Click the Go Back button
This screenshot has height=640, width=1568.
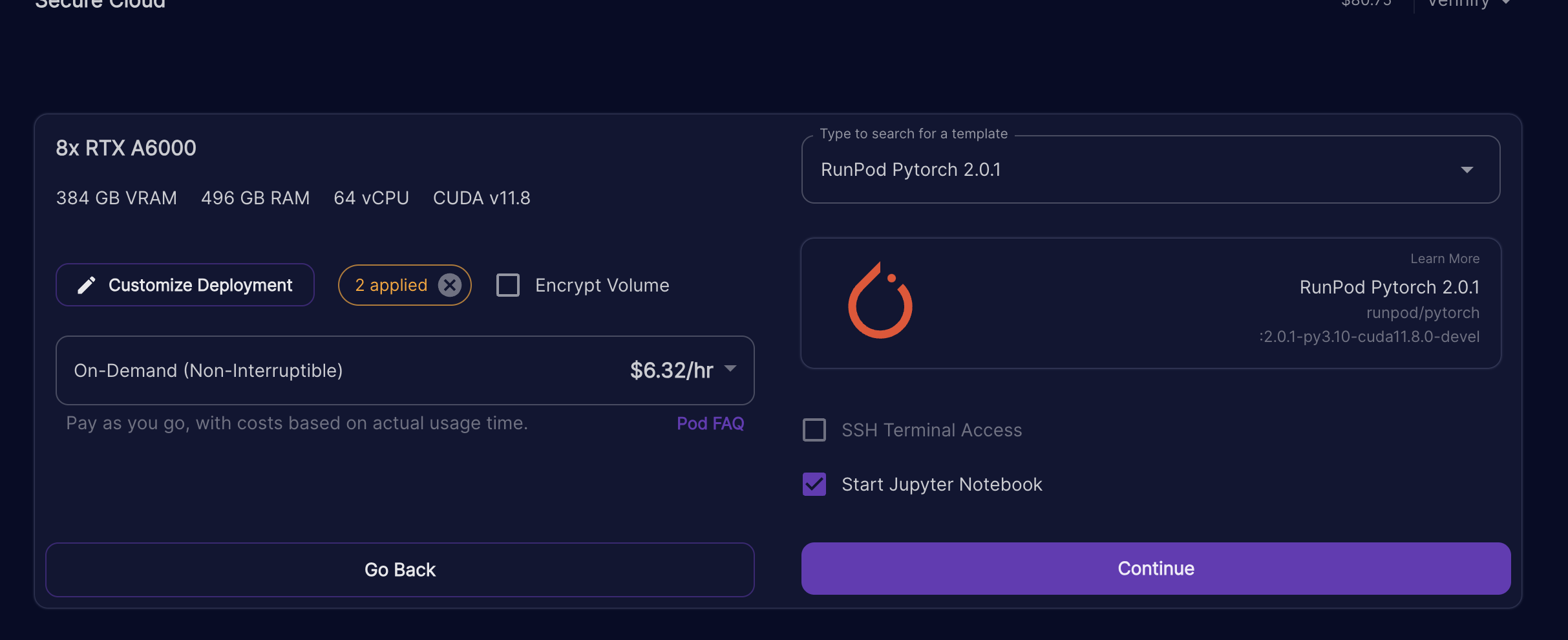(400, 570)
